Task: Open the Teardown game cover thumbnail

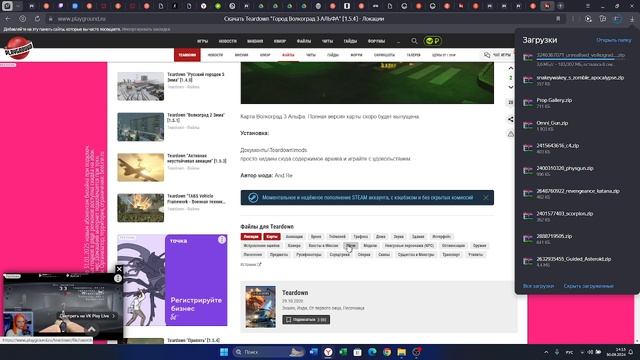Action: [260, 307]
